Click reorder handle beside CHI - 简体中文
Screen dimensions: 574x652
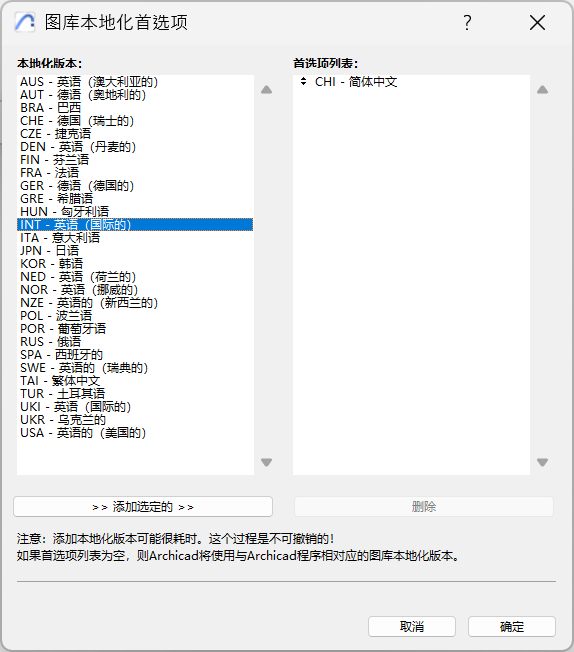(304, 82)
